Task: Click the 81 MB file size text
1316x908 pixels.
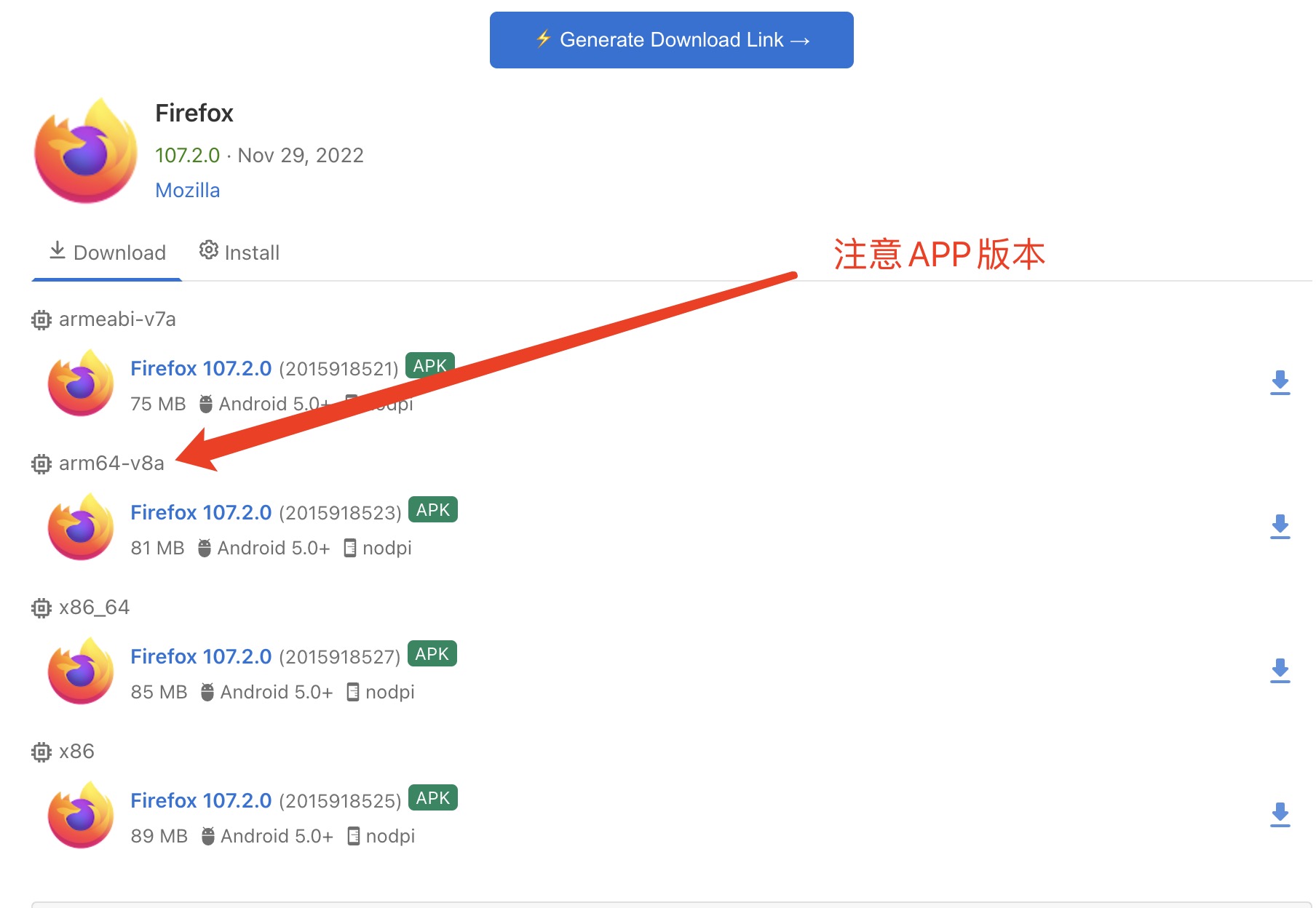Action: pos(157,548)
